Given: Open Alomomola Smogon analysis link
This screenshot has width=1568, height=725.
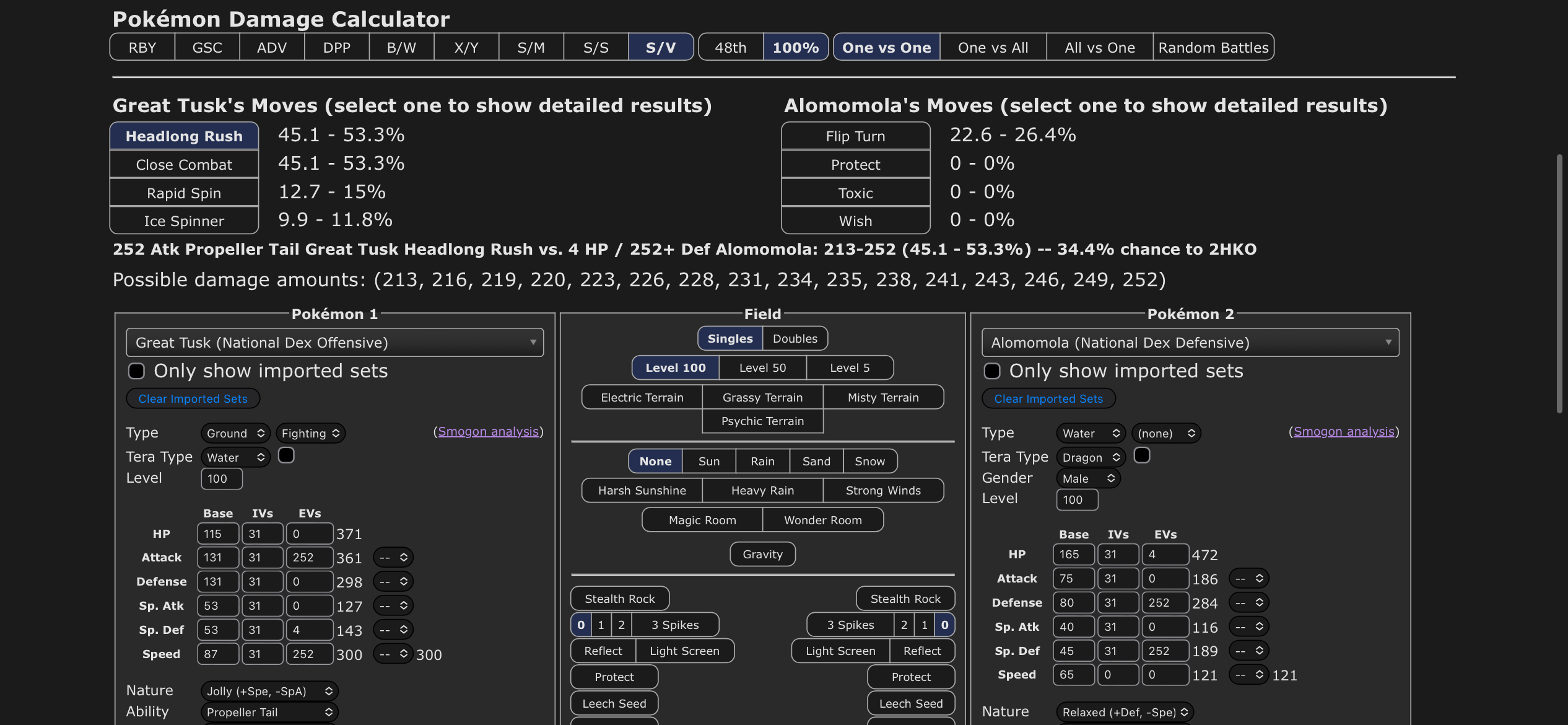Looking at the screenshot, I should tap(1344, 431).
